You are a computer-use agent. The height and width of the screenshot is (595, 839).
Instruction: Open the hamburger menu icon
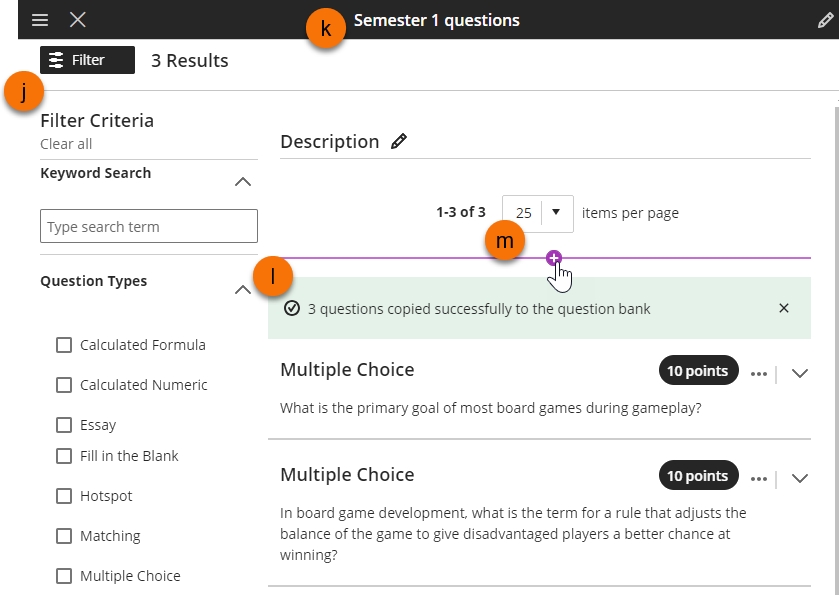coord(40,20)
